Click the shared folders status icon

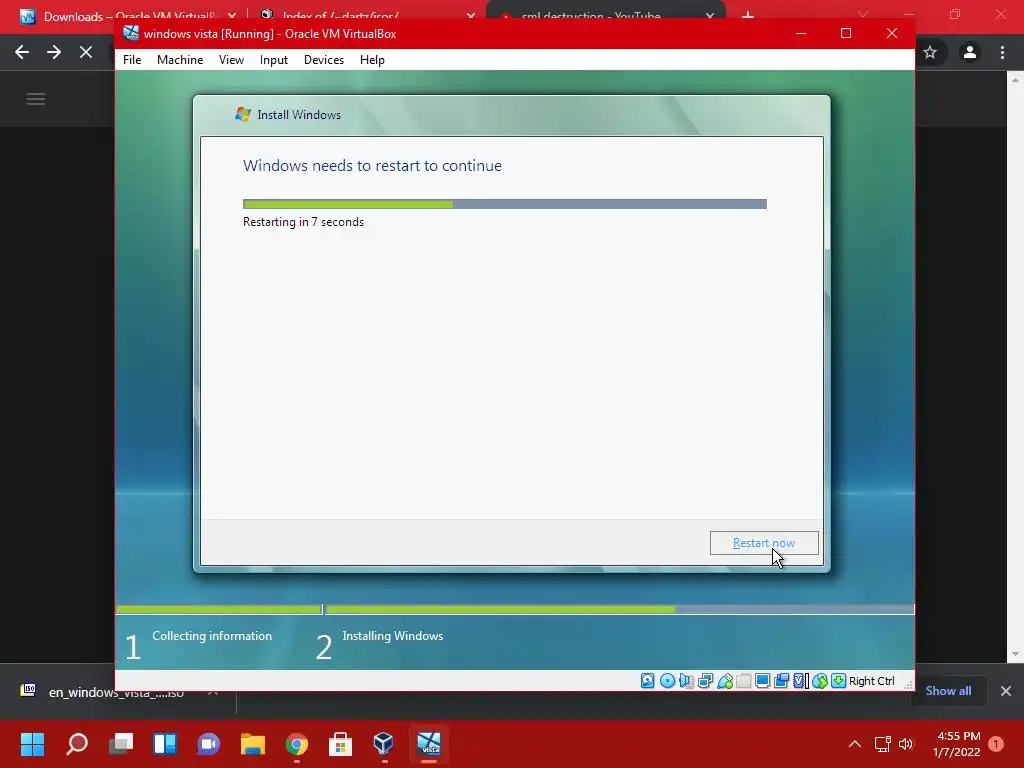(x=743, y=681)
